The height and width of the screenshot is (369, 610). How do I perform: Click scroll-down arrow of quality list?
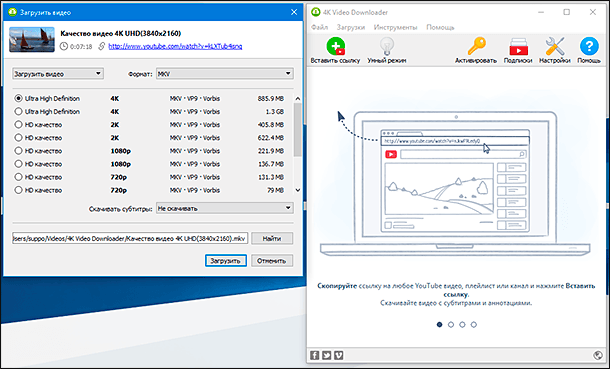(298, 190)
